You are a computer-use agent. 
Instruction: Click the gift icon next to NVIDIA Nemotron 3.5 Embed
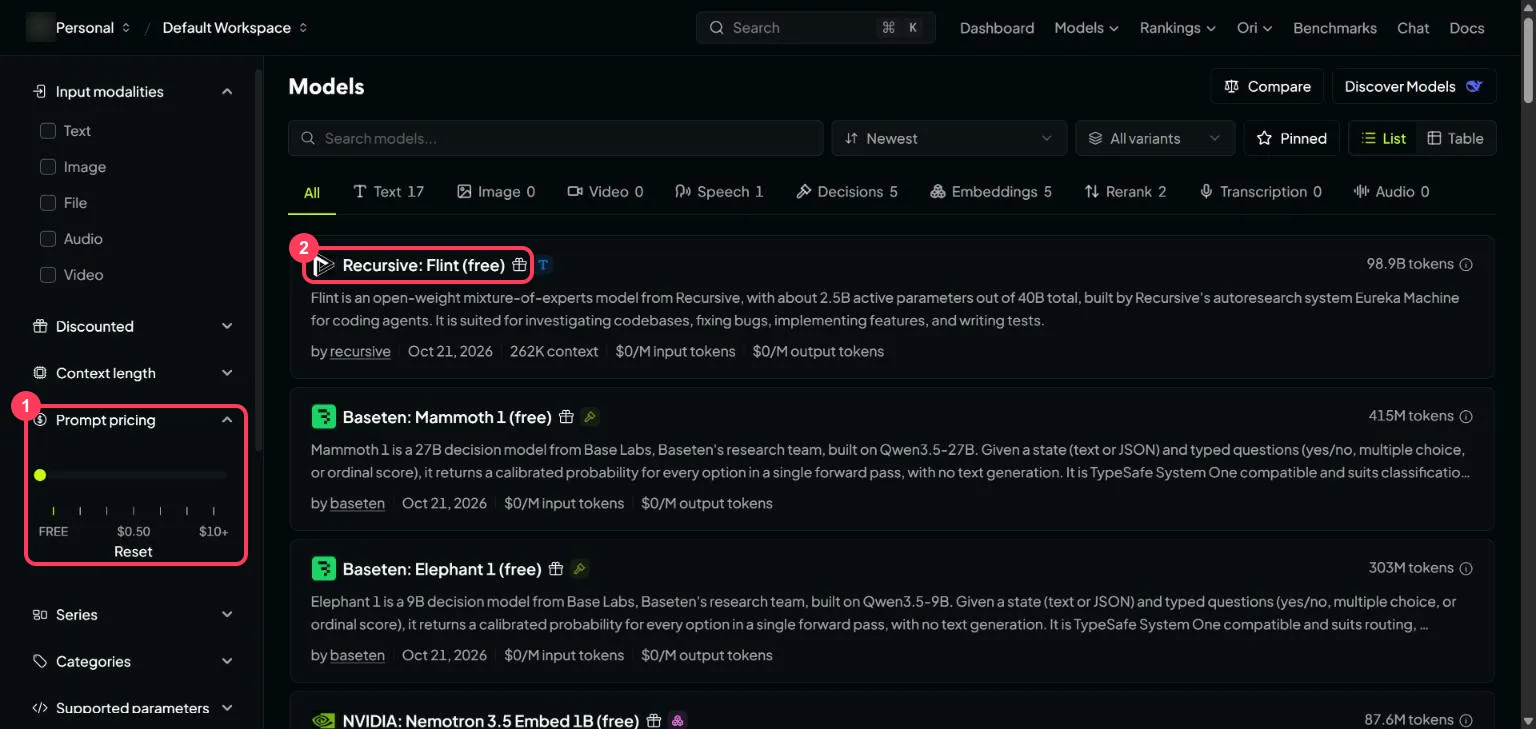coord(654,720)
